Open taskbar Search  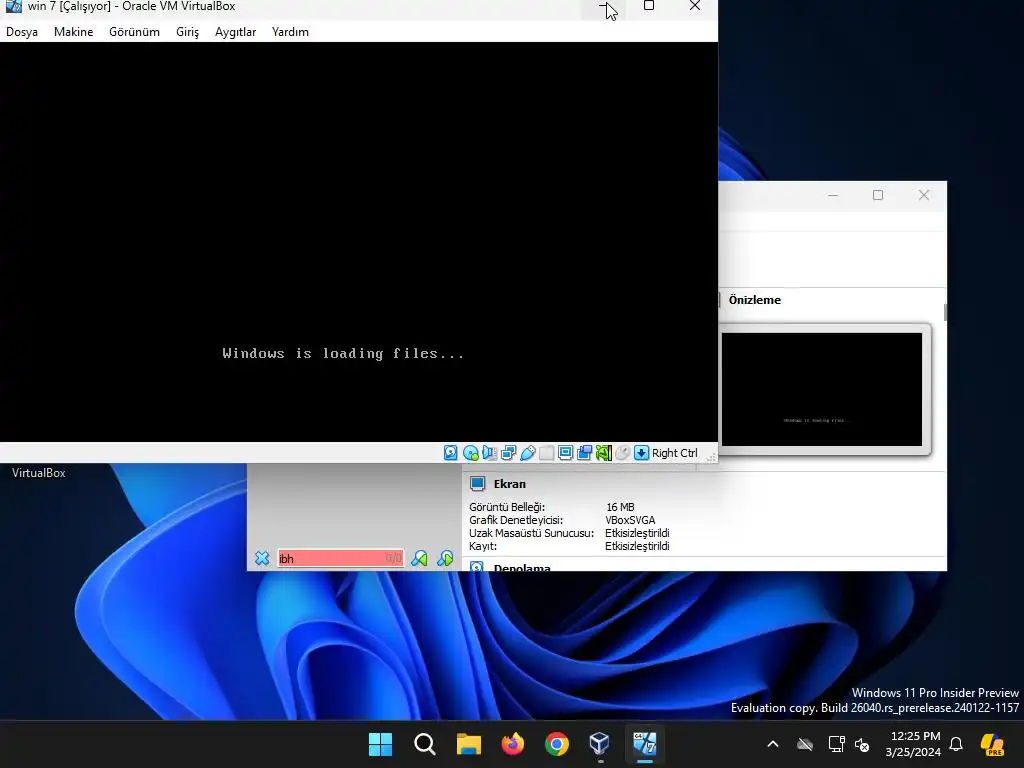click(x=424, y=744)
